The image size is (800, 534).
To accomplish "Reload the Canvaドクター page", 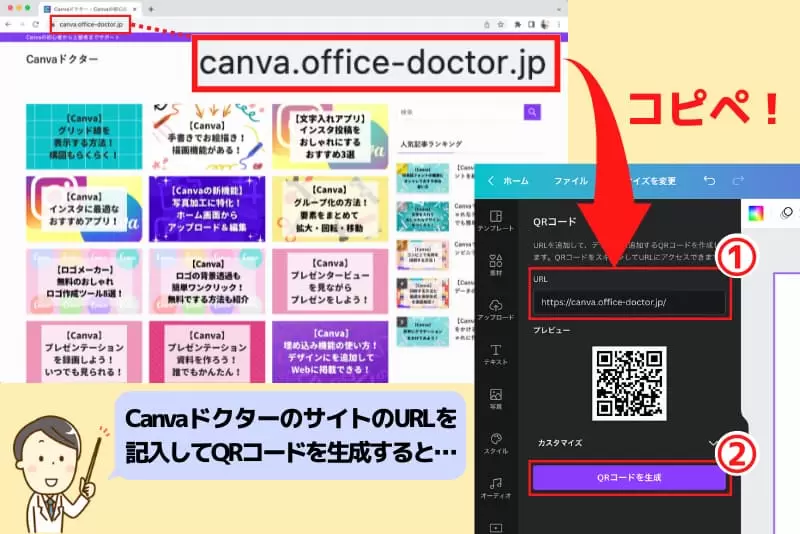I will tap(36, 24).
